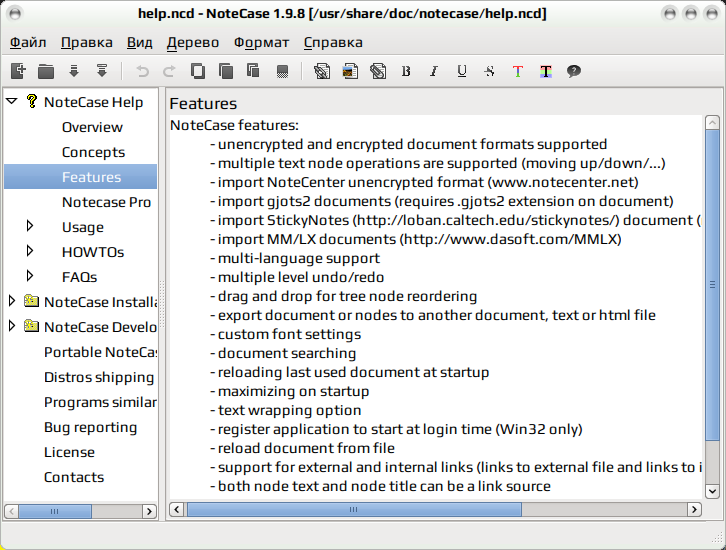The width and height of the screenshot is (726, 550).
Task: Toggle Underline formatting
Action: click(462, 71)
